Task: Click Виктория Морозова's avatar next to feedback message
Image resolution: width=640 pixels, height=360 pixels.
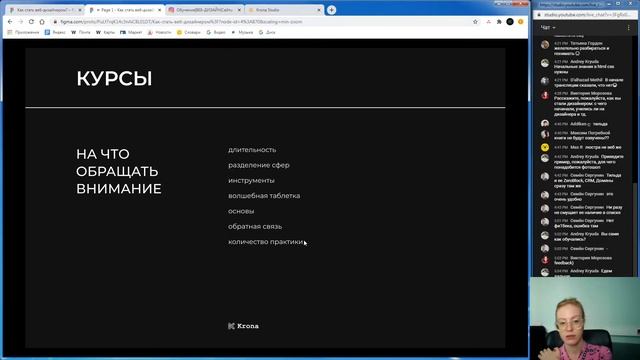Action: pyautogui.click(x=545, y=260)
